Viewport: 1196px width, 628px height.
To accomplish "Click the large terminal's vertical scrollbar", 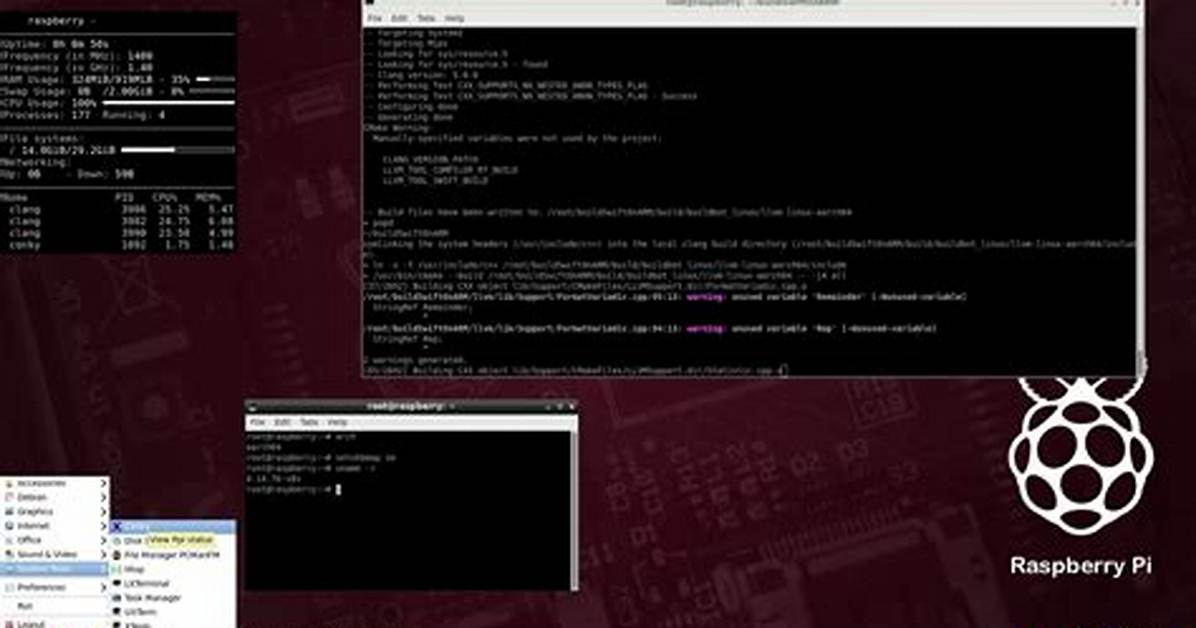I will click(1140, 201).
